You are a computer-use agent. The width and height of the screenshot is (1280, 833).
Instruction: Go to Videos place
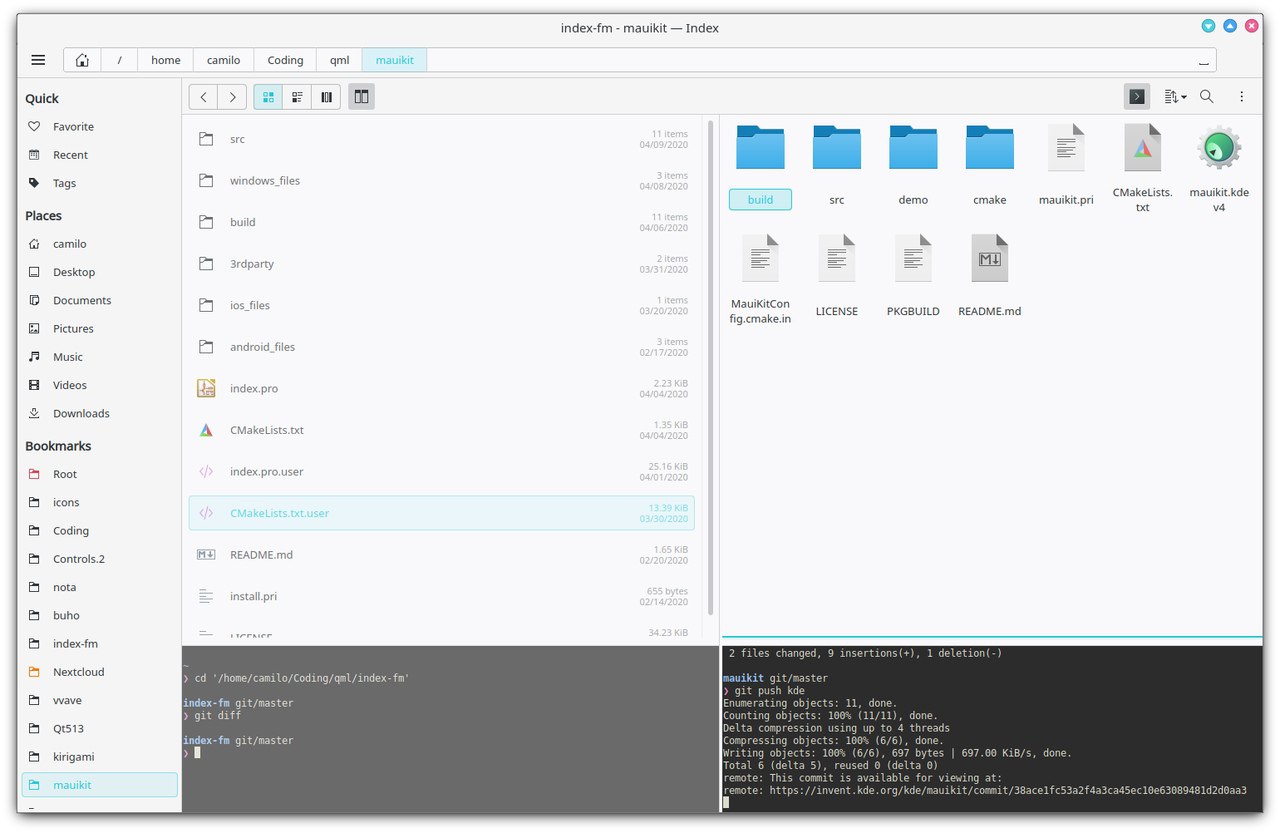tap(100, 385)
